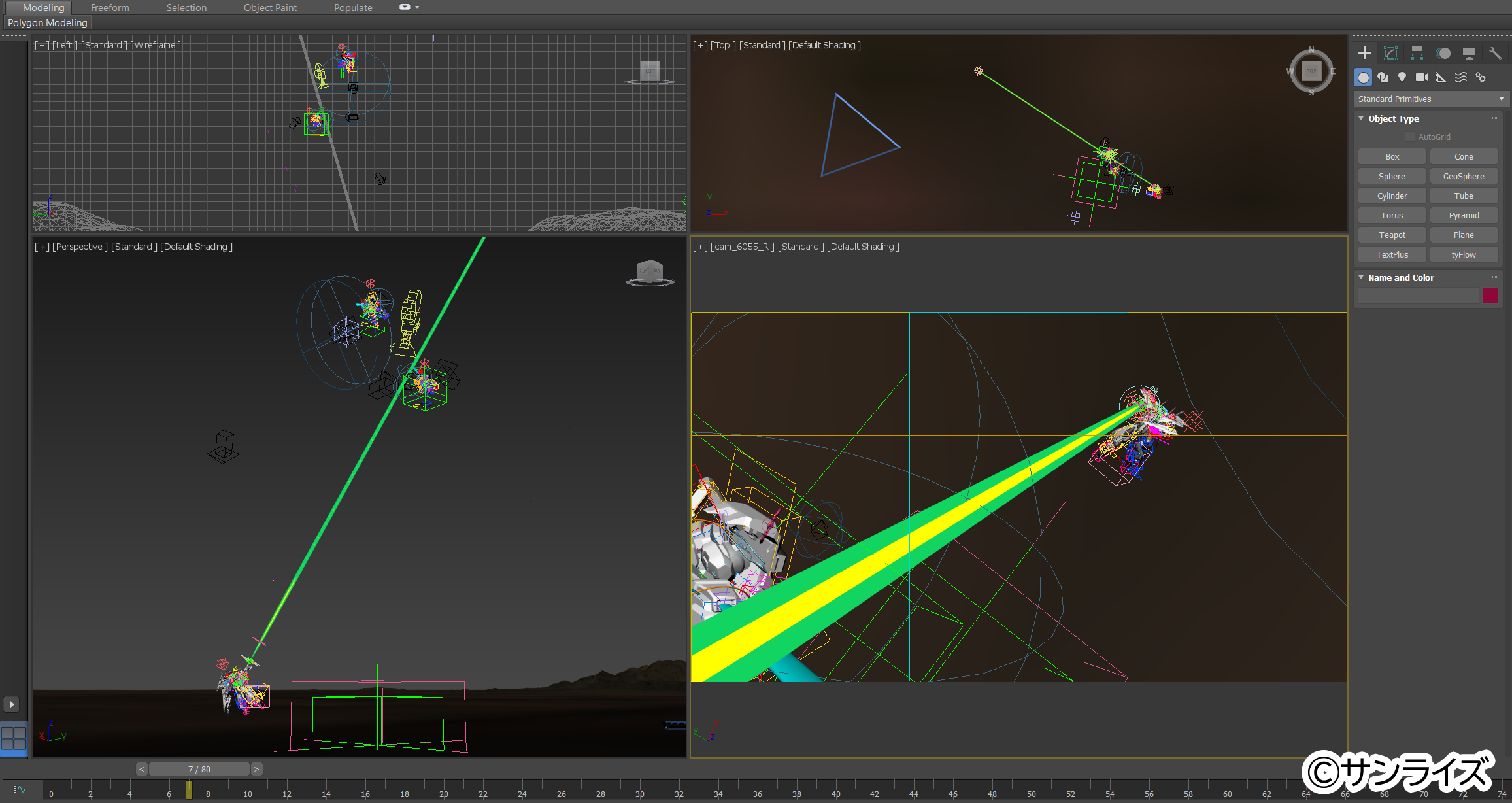Toggle the mini curve editor icon
1512x803 pixels.
pos(19,789)
